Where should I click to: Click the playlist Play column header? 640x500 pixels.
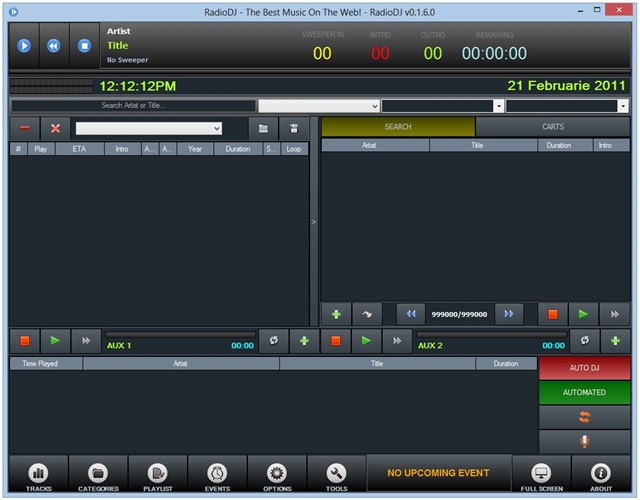[40, 149]
